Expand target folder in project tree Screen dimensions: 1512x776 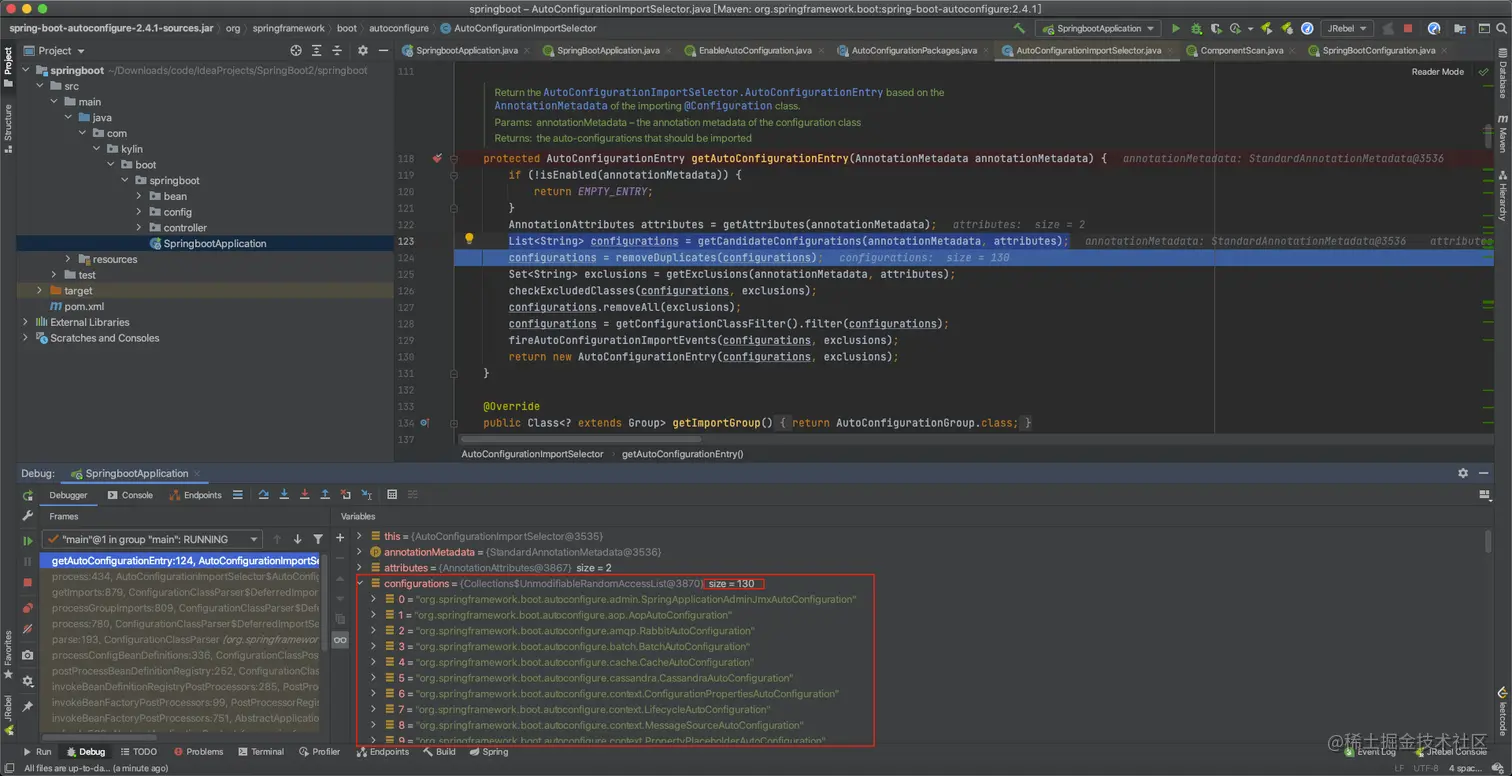pyautogui.click(x=40, y=290)
